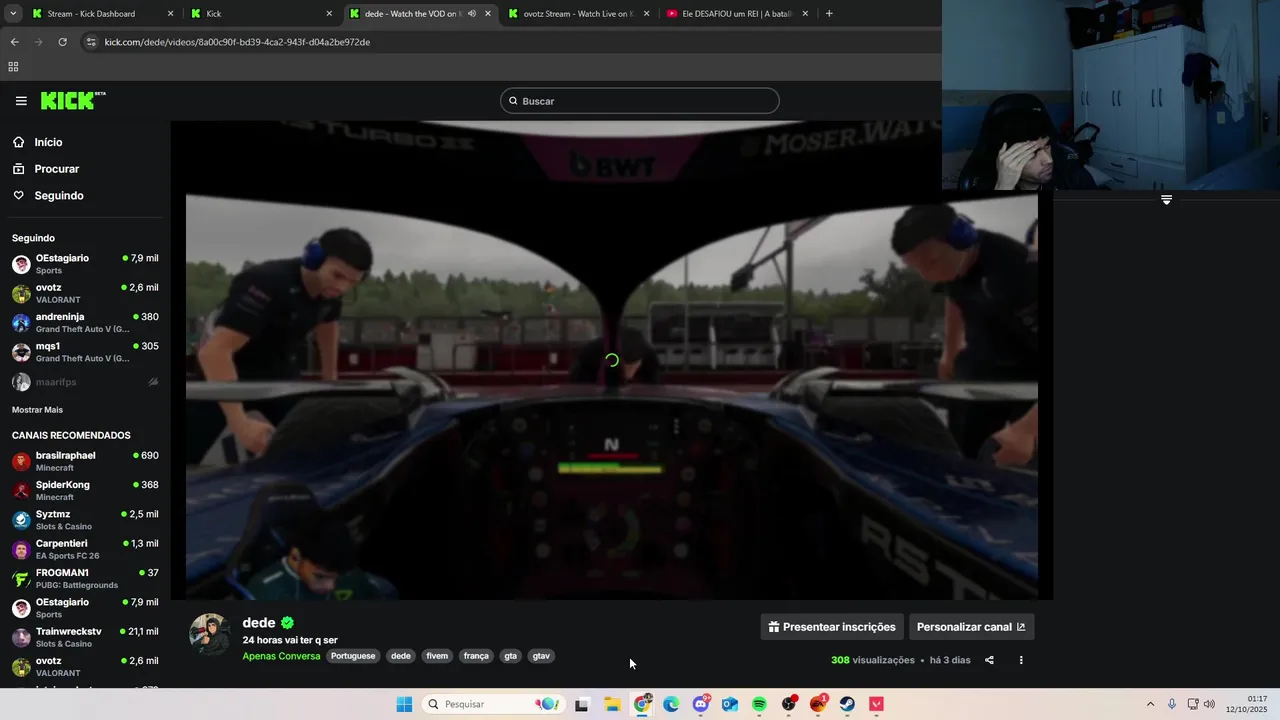Open the apps grid in bookmarks bar

(13, 67)
